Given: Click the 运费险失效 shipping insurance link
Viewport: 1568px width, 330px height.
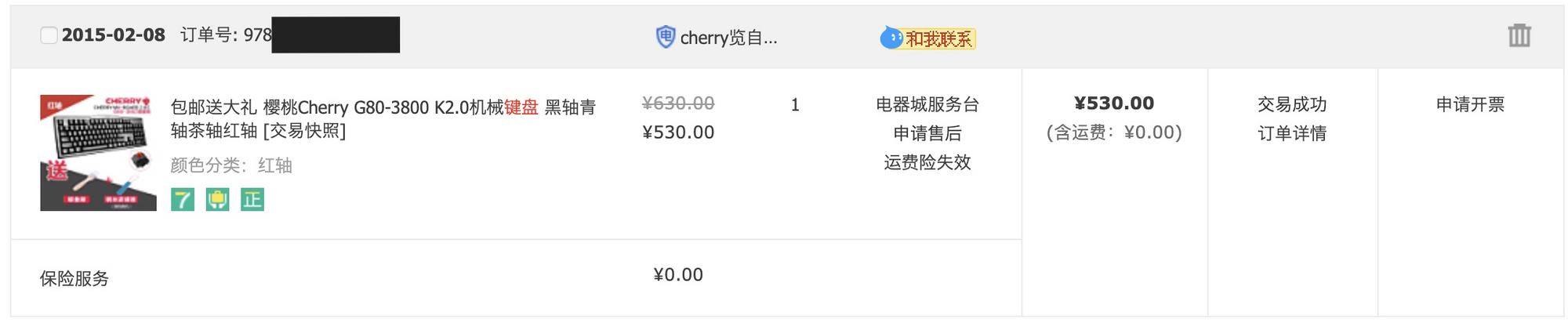Looking at the screenshot, I should pos(927,162).
